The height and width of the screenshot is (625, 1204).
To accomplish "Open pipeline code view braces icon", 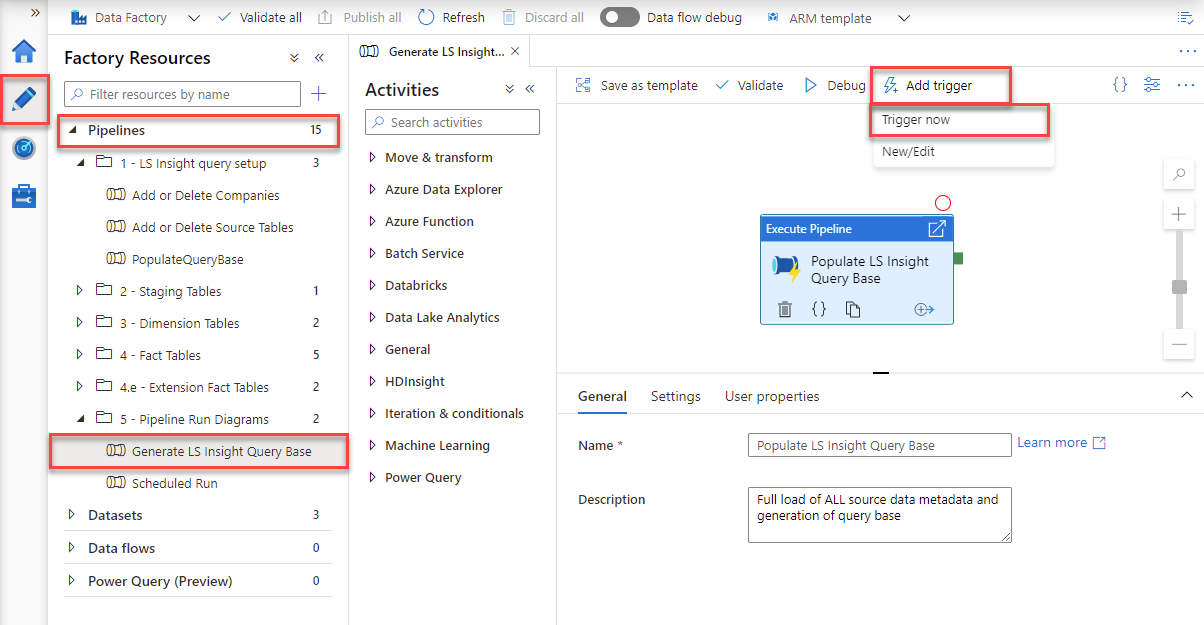I will 1120,85.
